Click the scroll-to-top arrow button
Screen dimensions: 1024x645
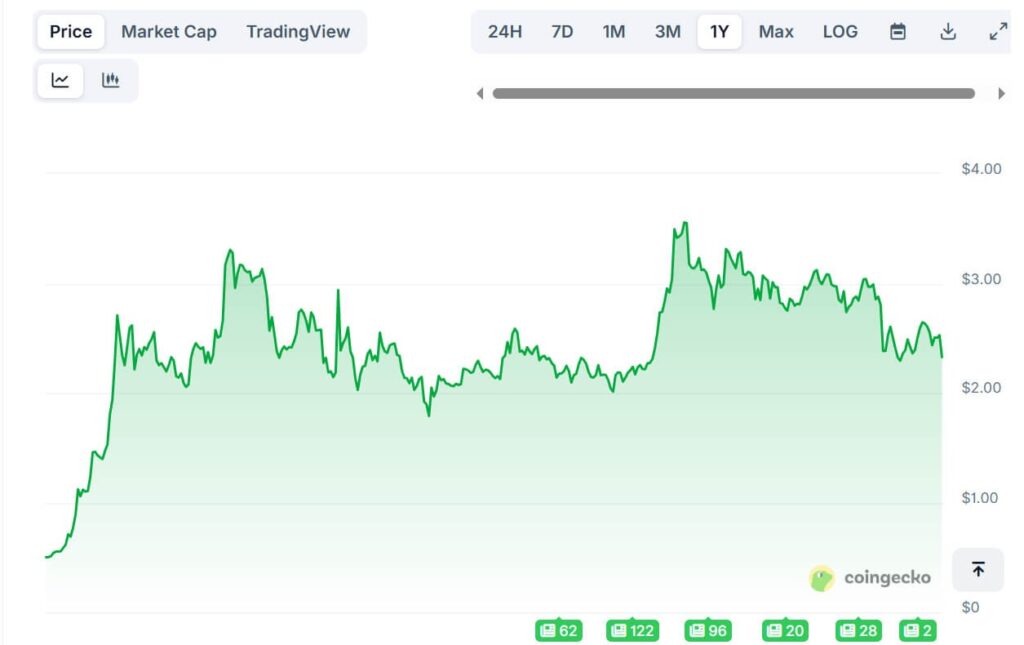click(978, 569)
